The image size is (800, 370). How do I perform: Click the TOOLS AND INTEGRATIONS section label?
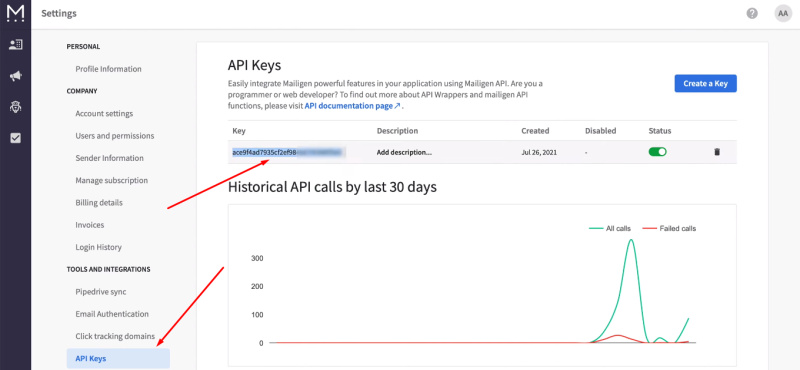[108, 269]
